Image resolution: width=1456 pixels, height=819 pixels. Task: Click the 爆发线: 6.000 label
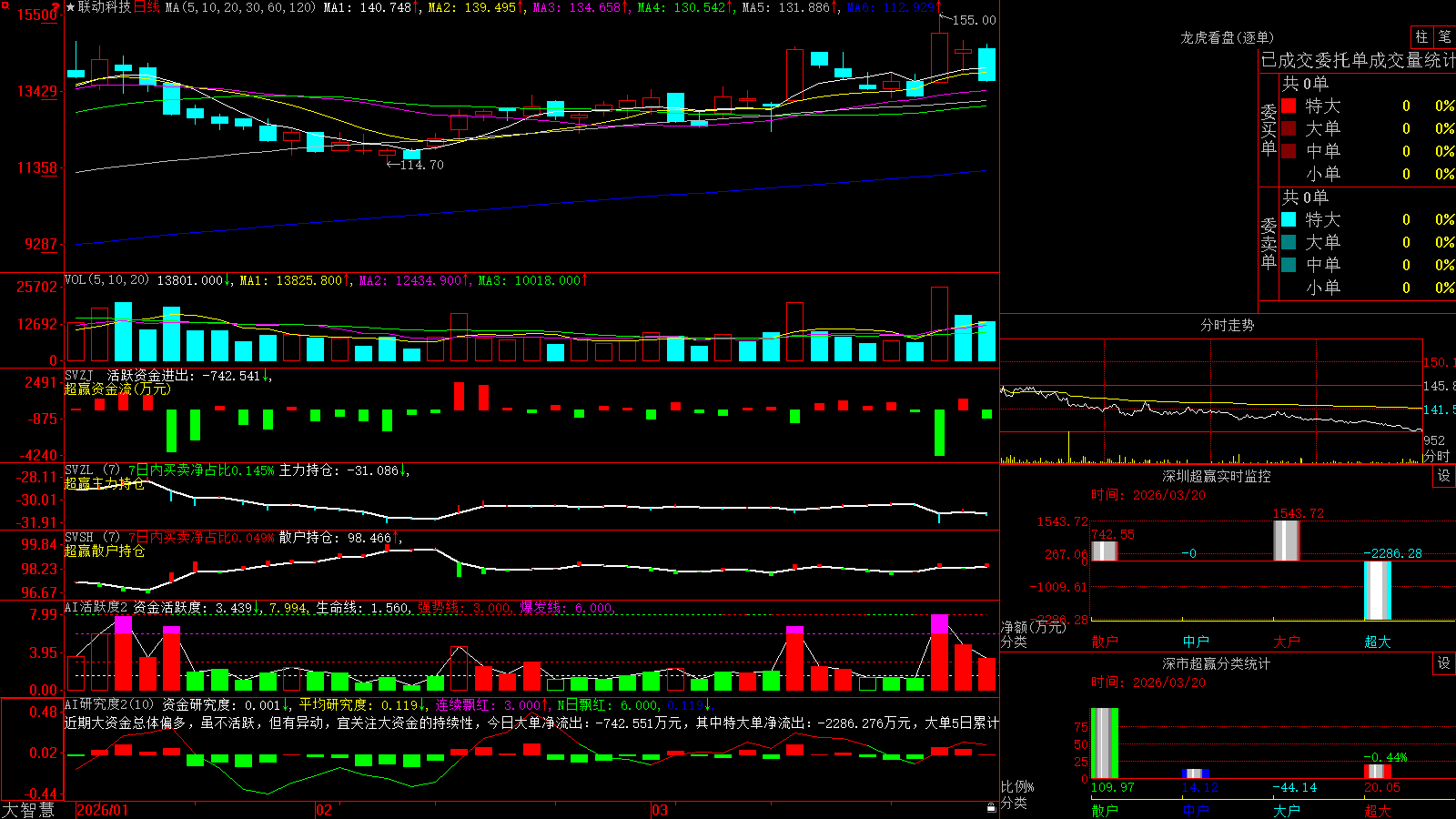click(566, 608)
